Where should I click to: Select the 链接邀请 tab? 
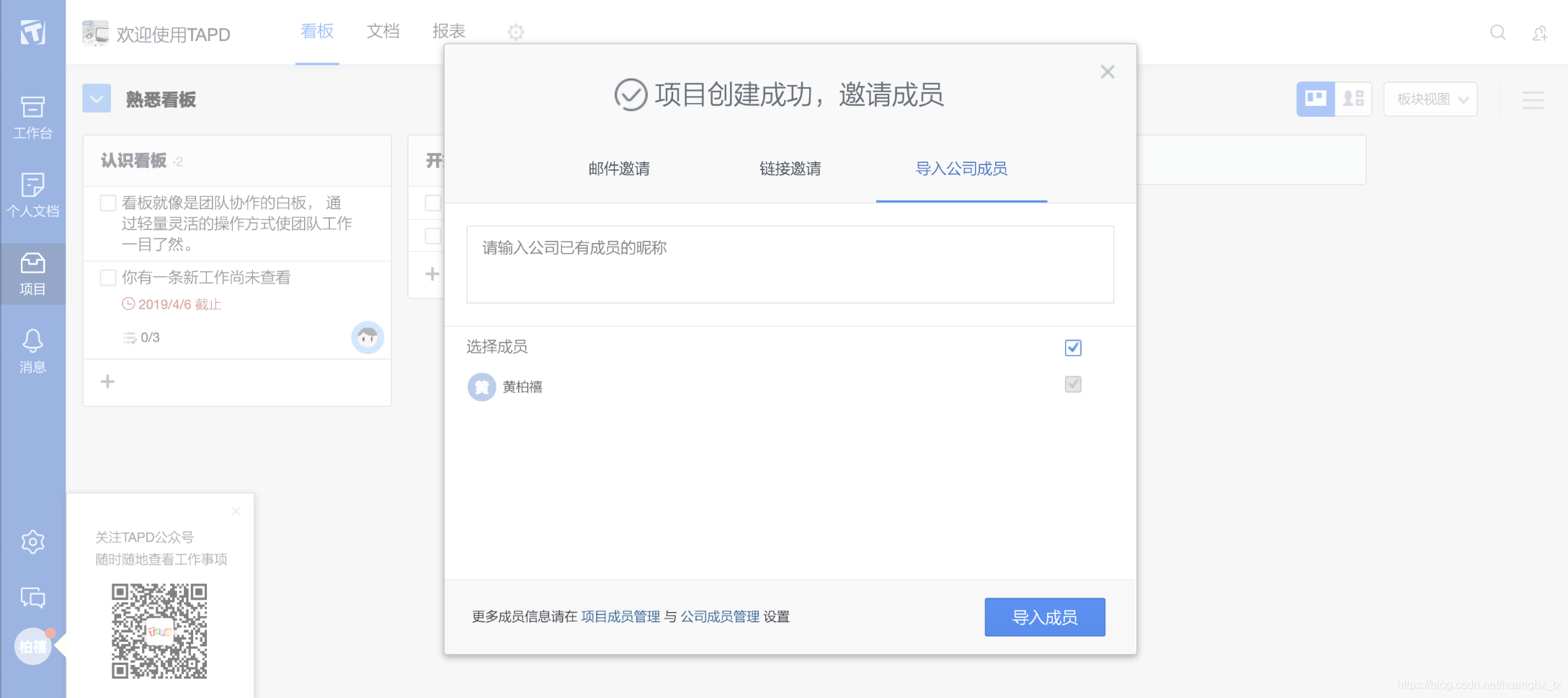pyautogui.click(x=790, y=169)
